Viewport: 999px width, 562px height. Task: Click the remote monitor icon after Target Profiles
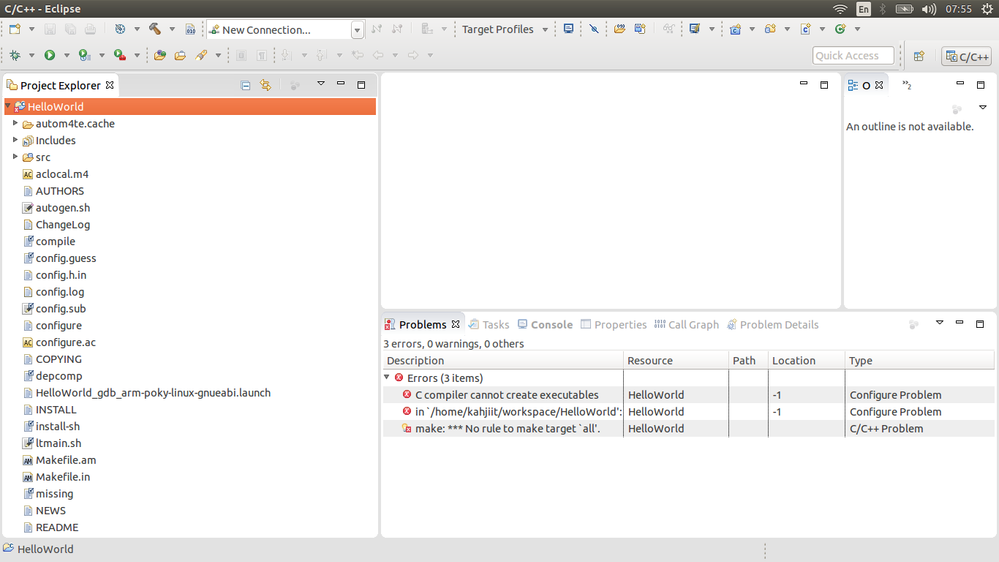click(568, 29)
